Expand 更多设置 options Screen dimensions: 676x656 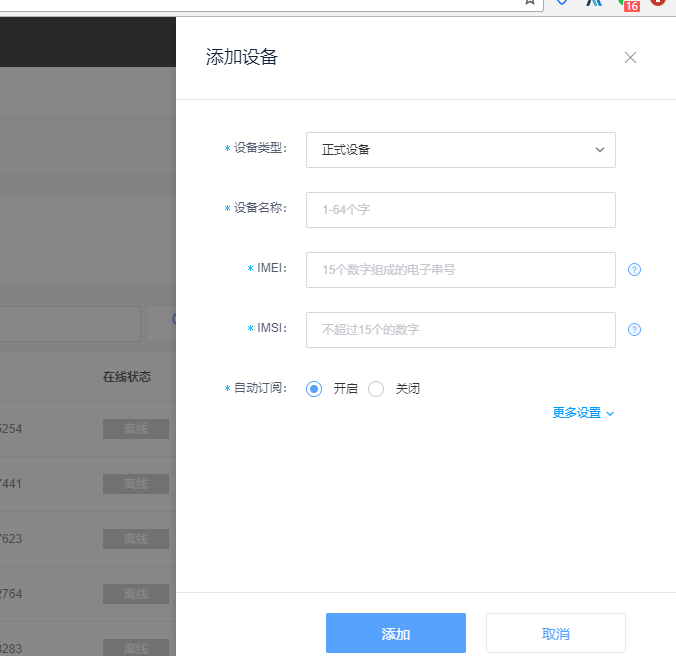pos(583,413)
